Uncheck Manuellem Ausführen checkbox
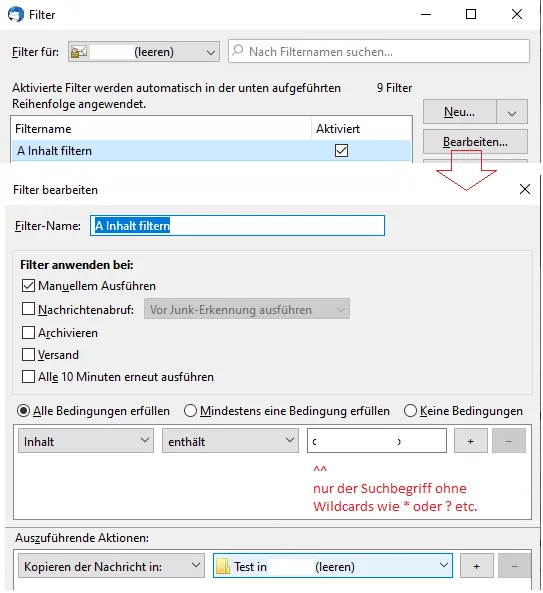Image resolution: width=543 pixels, height=593 pixels. 28,286
